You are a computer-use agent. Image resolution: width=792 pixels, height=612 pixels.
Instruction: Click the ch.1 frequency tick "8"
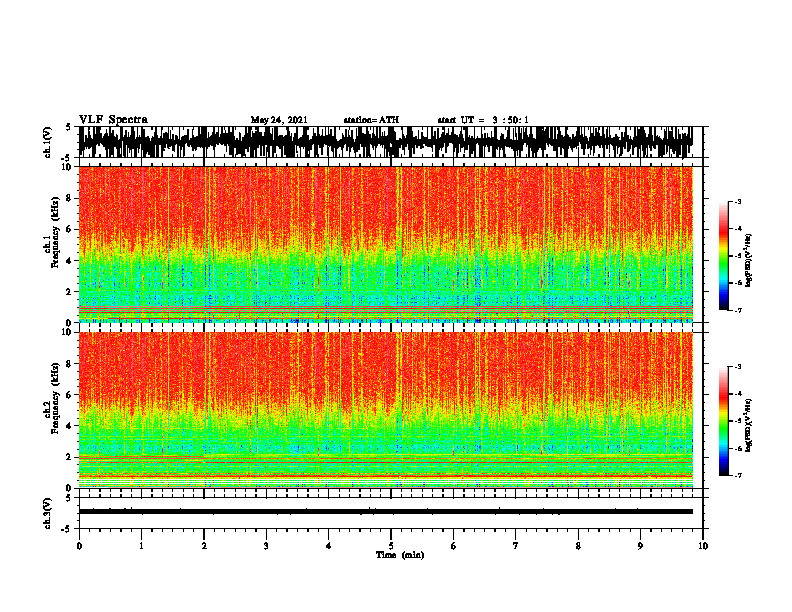pyautogui.click(x=70, y=198)
